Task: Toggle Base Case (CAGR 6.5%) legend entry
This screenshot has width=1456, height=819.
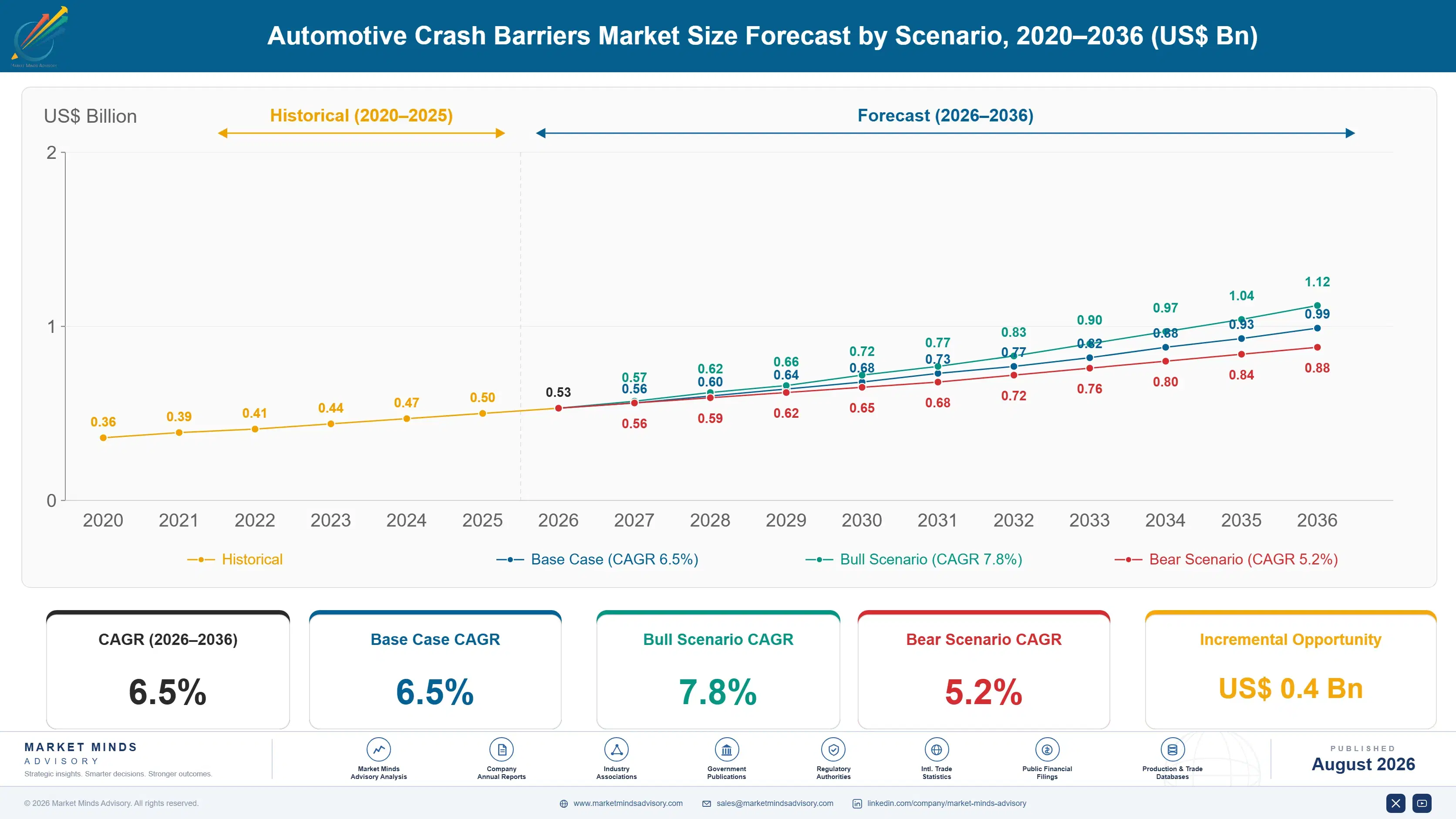Action: pyautogui.click(x=597, y=559)
